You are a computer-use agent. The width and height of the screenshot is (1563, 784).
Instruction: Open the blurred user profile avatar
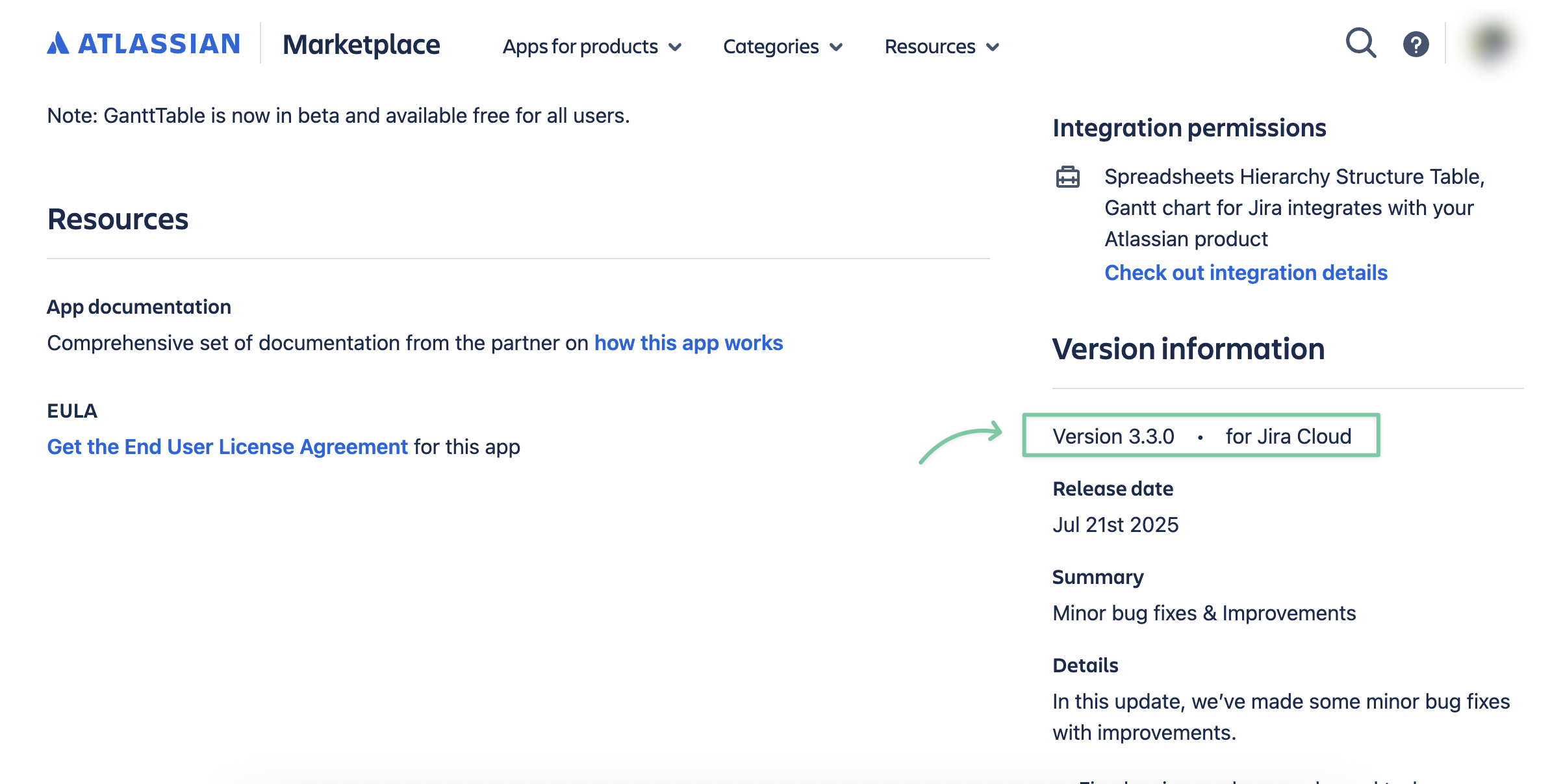point(1492,43)
